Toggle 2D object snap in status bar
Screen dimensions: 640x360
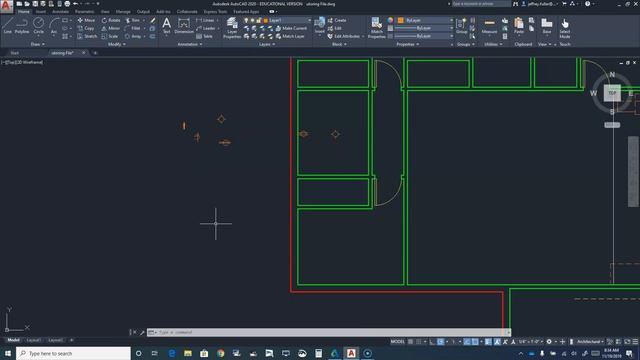click(476, 342)
